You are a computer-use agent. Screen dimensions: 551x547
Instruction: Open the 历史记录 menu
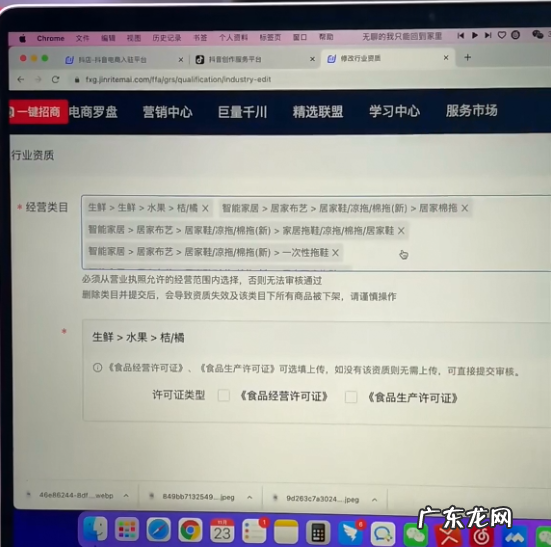(x=167, y=38)
